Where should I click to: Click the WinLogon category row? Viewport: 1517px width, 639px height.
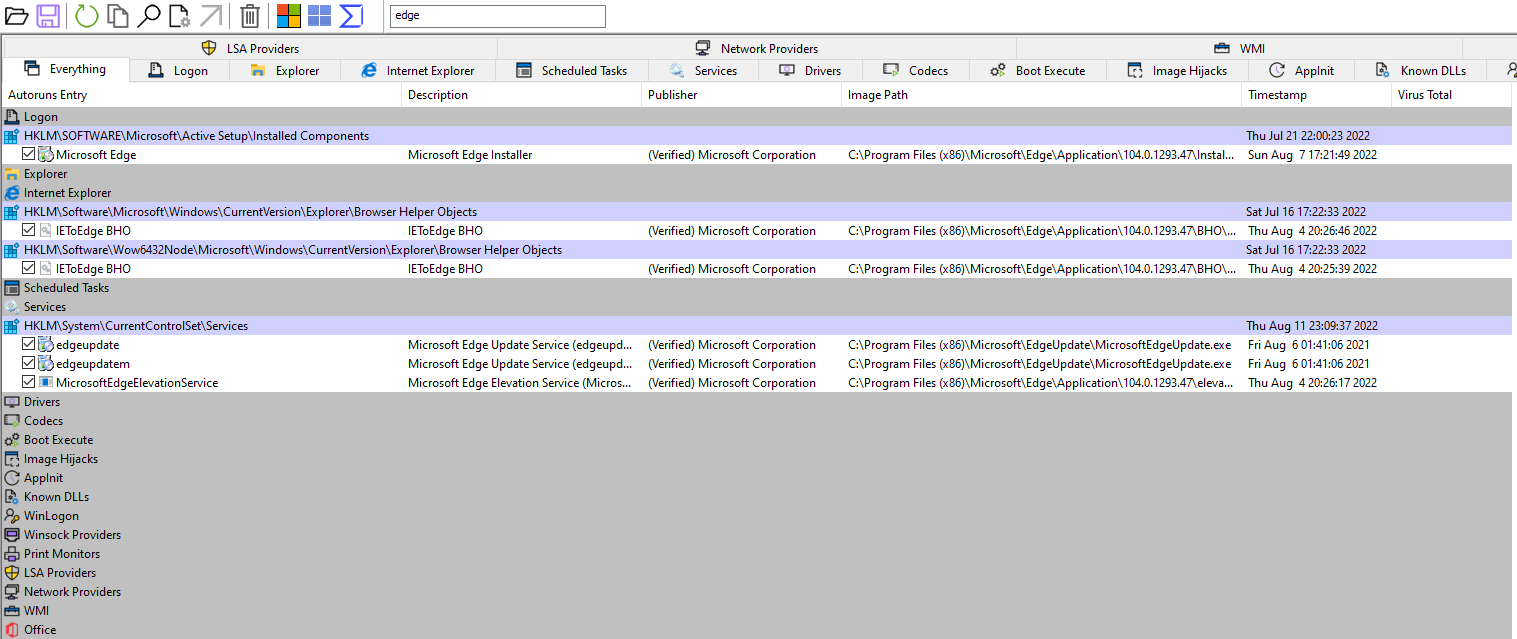(757, 516)
